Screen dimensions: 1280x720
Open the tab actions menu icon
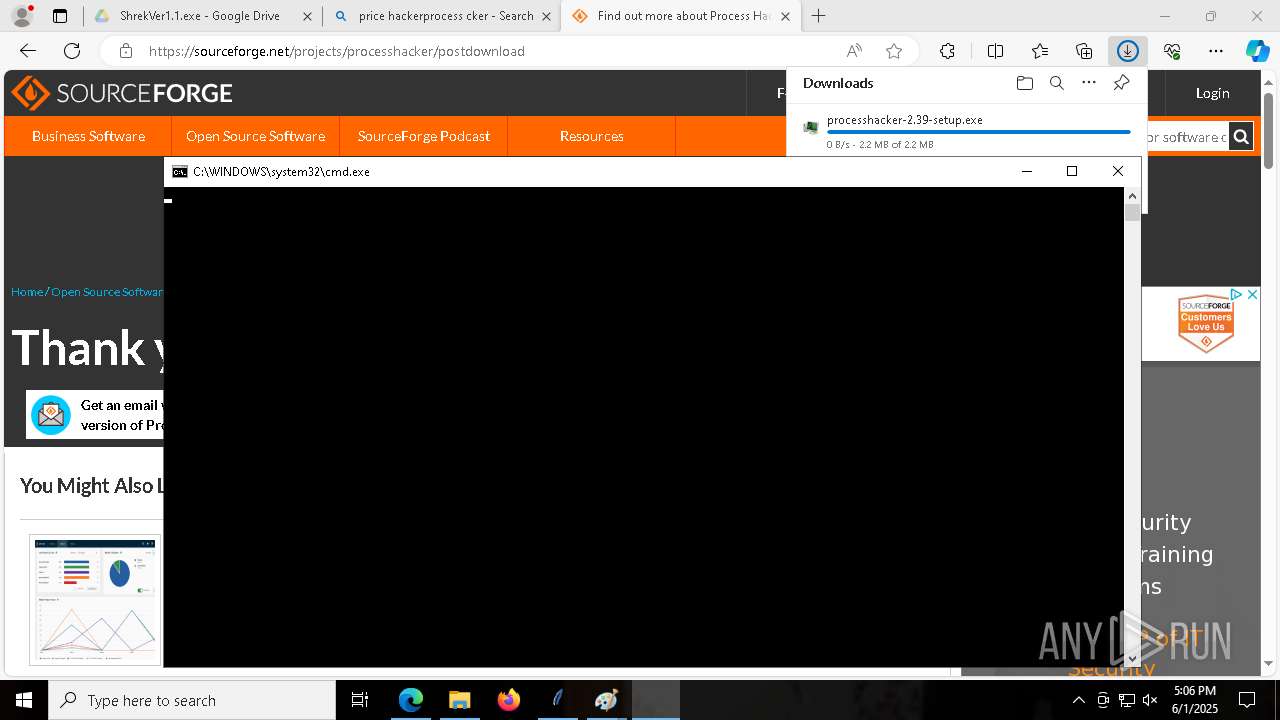click(60, 16)
